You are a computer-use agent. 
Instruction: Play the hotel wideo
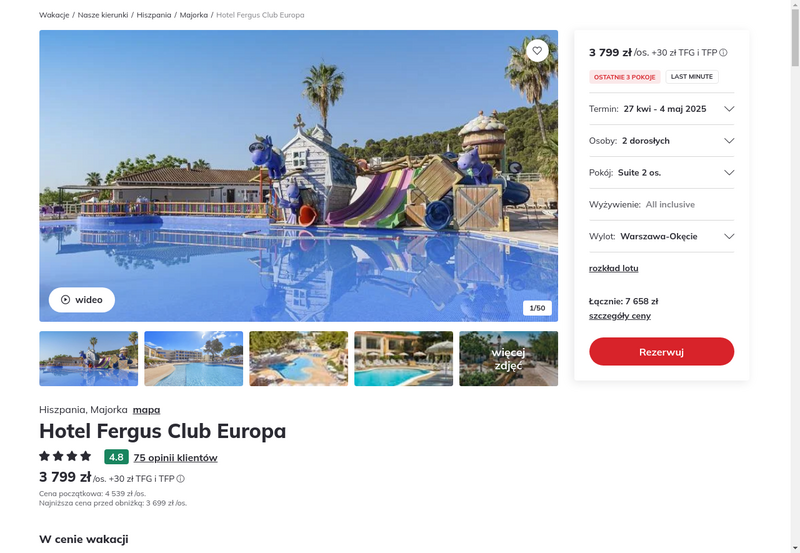tap(82, 300)
